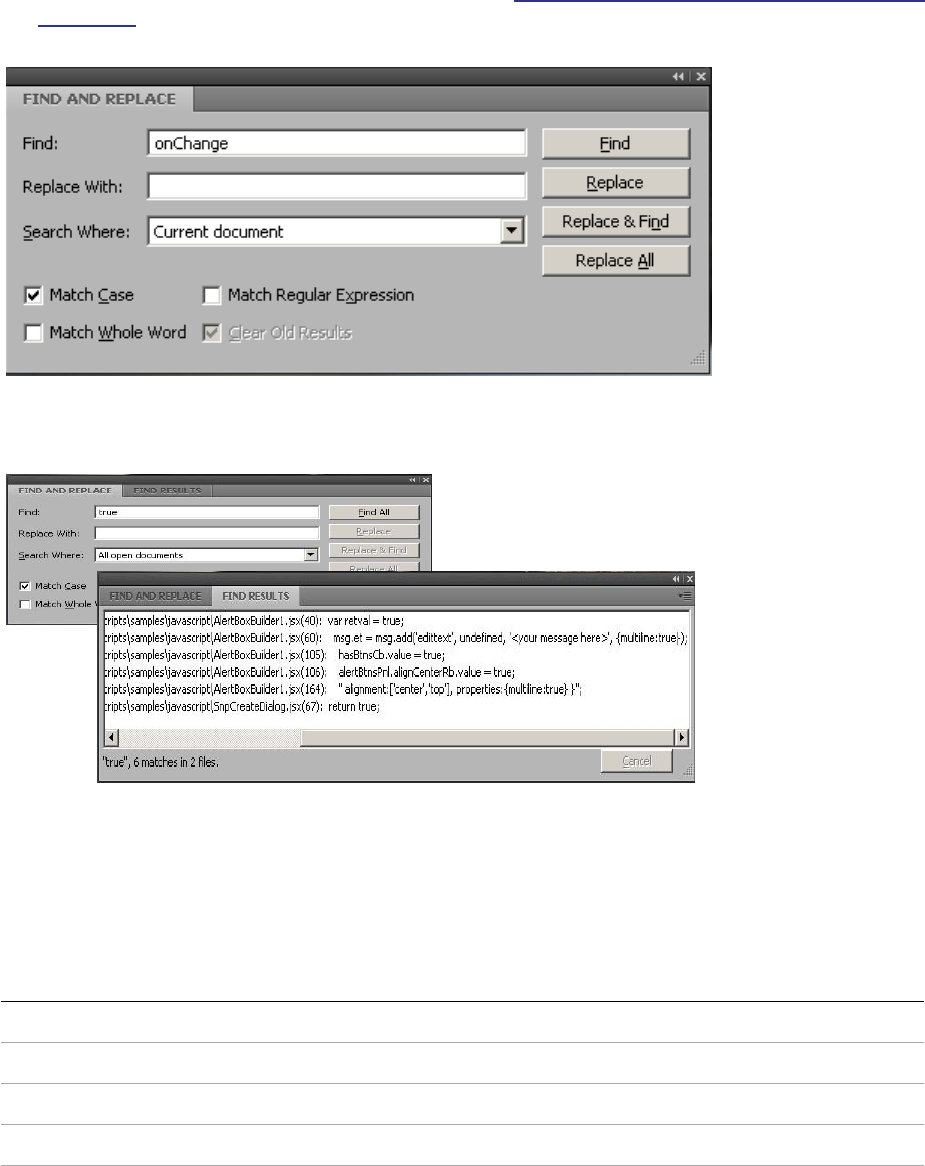Collapse the Find Results panel with the double-arrow icon
The height and width of the screenshot is (1166, 925).
pos(675,579)
